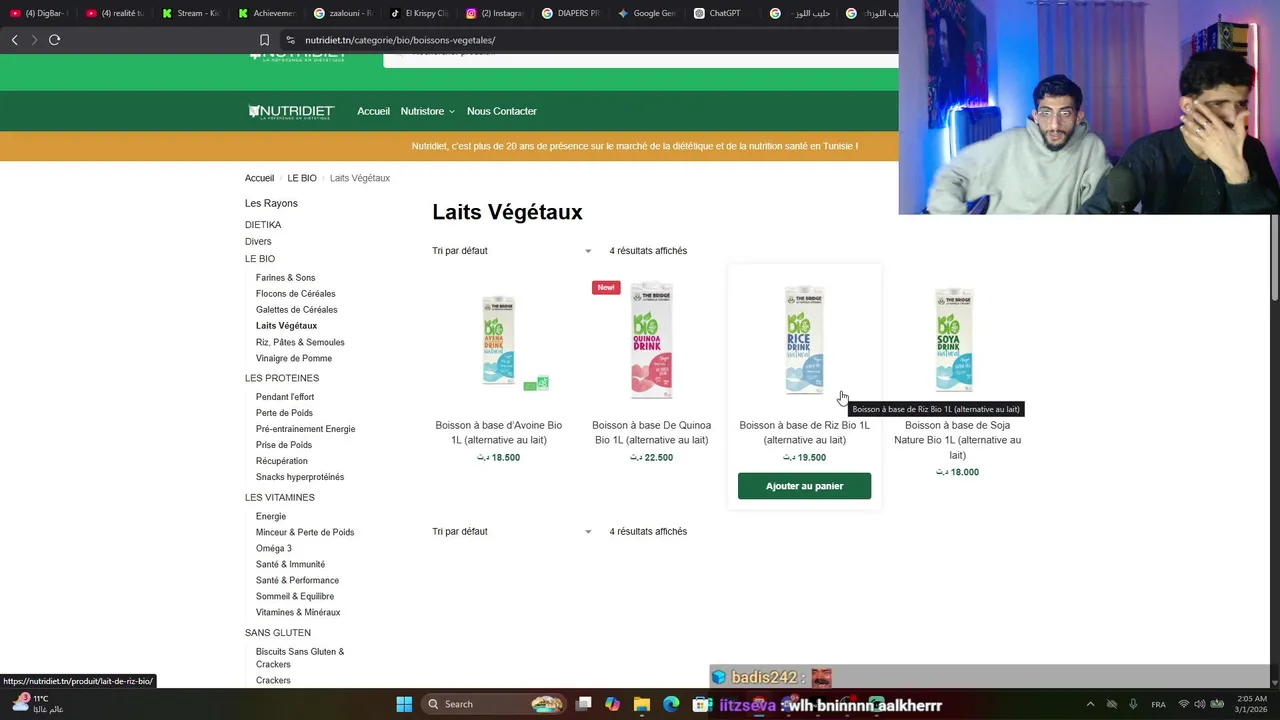The image size is (1280, 720).
Task: Expand the Nutristore menu
Action: click(428, 111)
